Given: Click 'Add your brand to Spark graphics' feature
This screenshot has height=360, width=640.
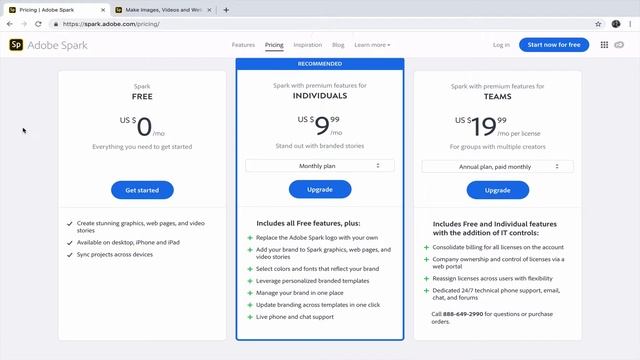Looking at the screenshot, I should [x=323, y=253].
